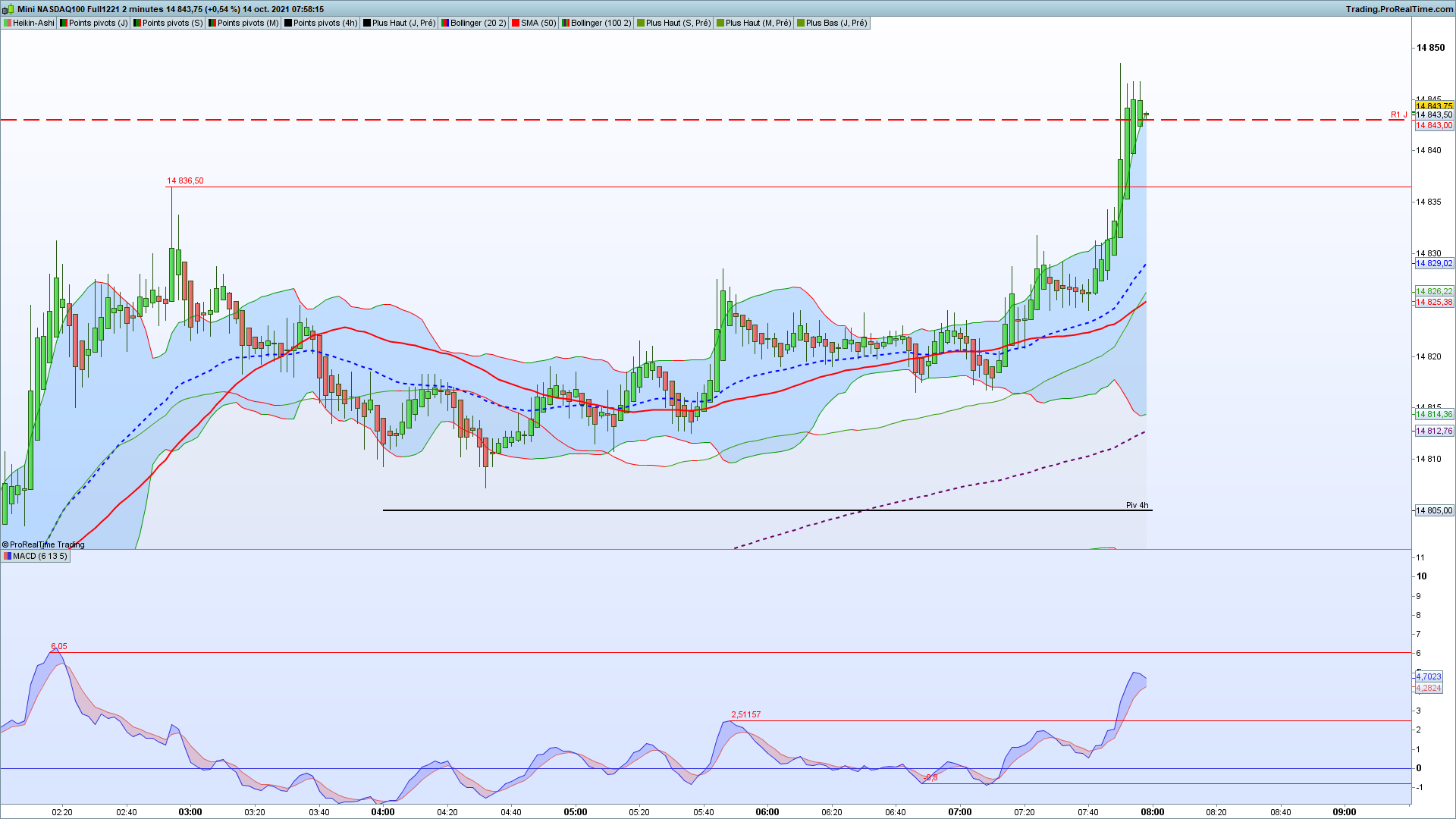Click the Trading.ProRealTime.com link
Image resolution: width=1456 pixels, height=819 pixels.
tap(1399, 9)
